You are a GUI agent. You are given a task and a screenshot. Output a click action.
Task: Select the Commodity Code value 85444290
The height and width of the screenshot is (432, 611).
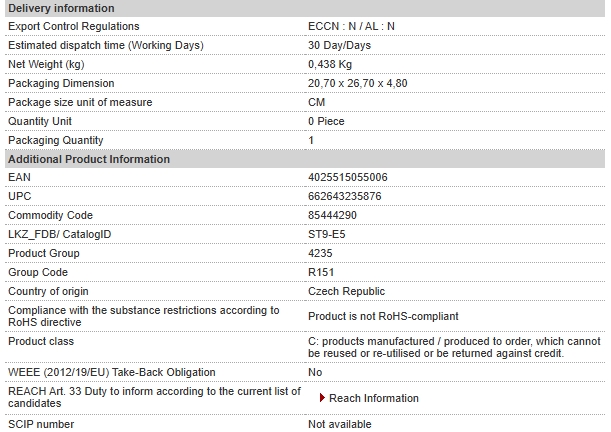(x=332, y=215)
